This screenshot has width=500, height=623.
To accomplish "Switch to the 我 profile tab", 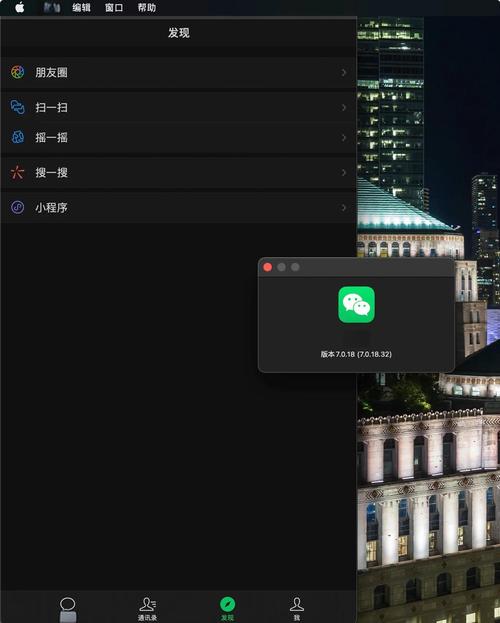I will pyautogui.click(x=297, y=609).
